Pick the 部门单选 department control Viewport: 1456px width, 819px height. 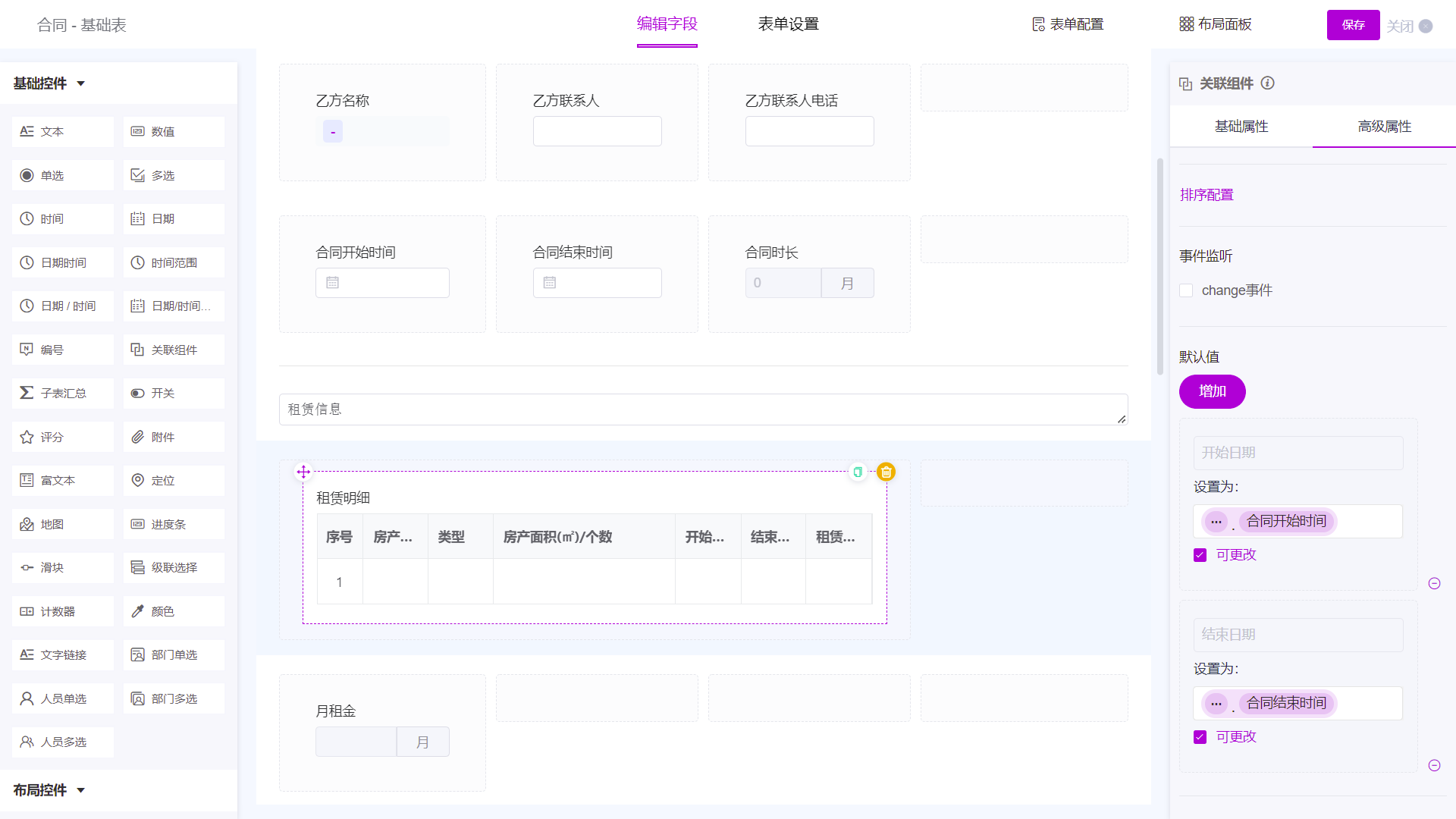click(x=174, y=654)
